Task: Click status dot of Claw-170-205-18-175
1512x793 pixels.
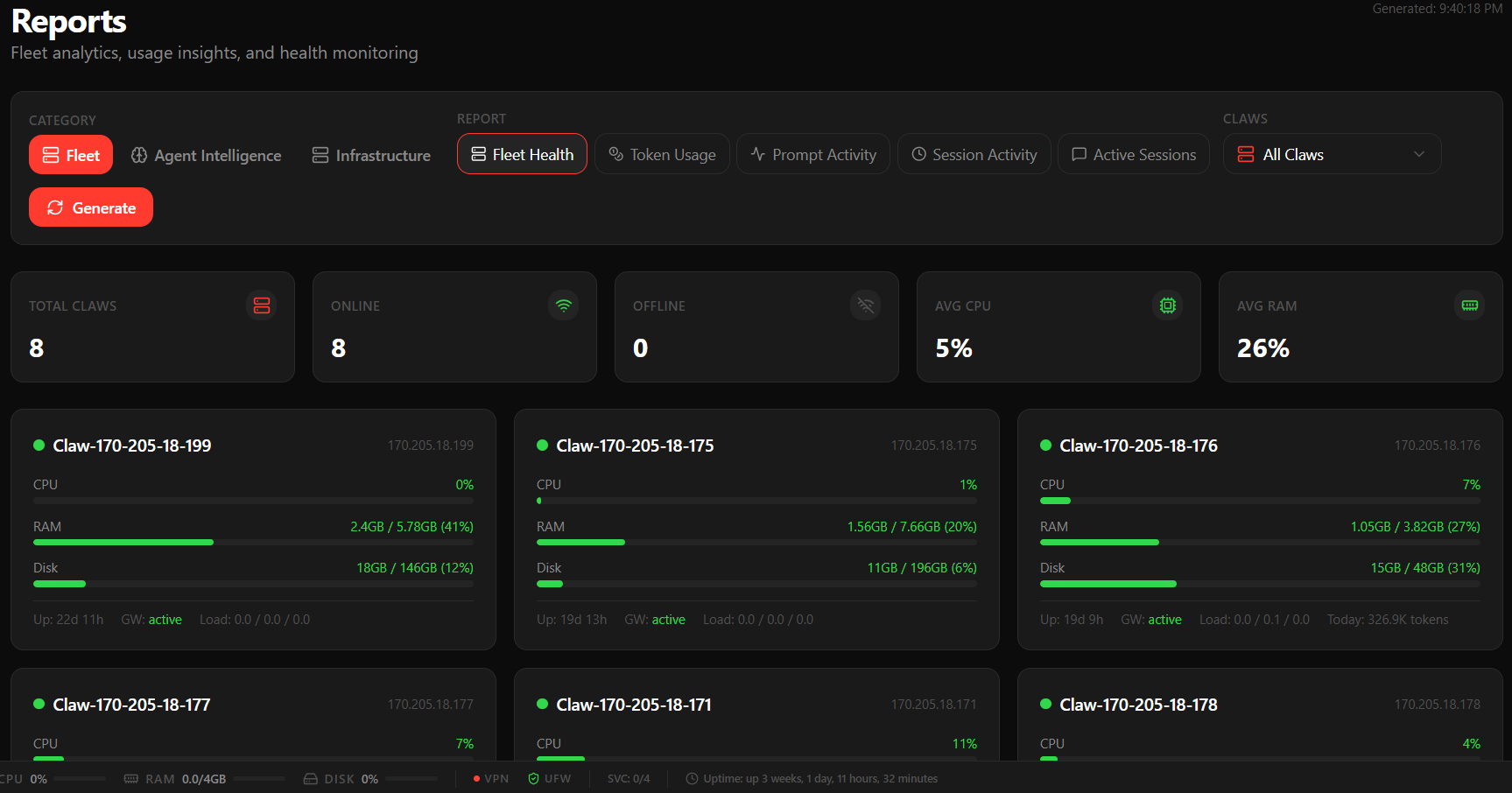Action: click(542, 446)
